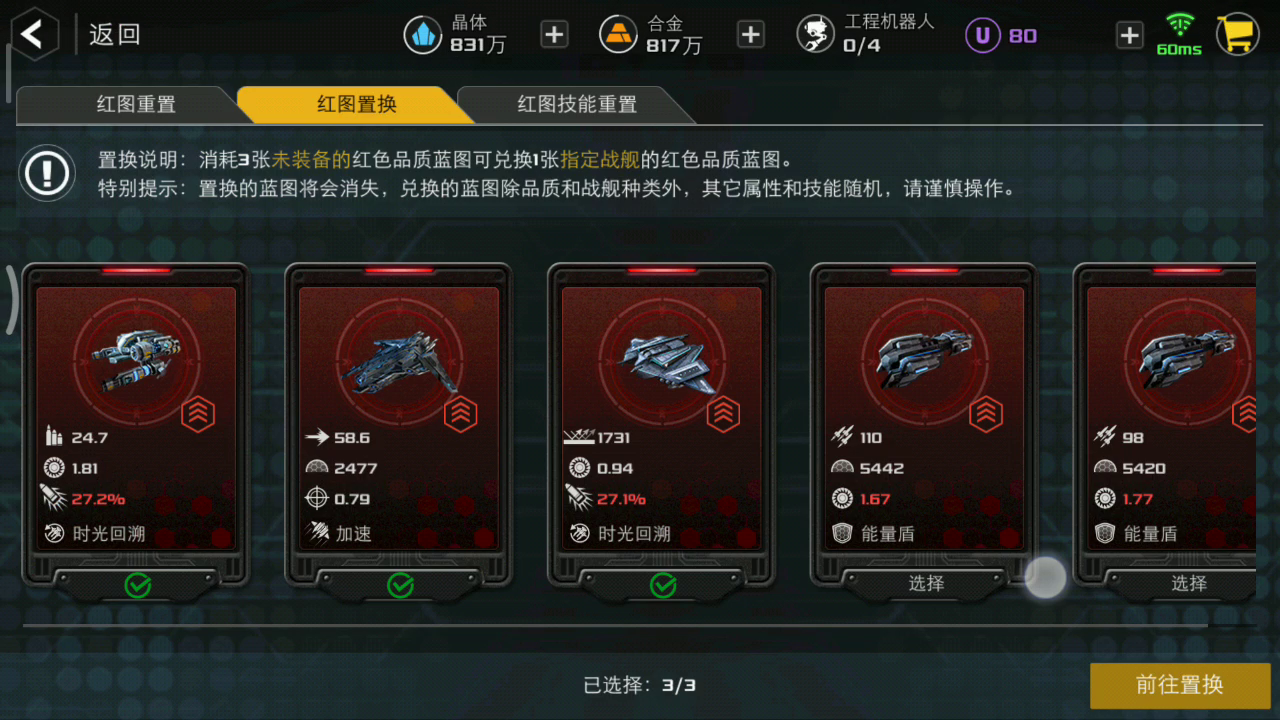This screenshot has width=1280, height=720.
Task: Tap the purple U currency icon
Action: (x=983, y=36)
